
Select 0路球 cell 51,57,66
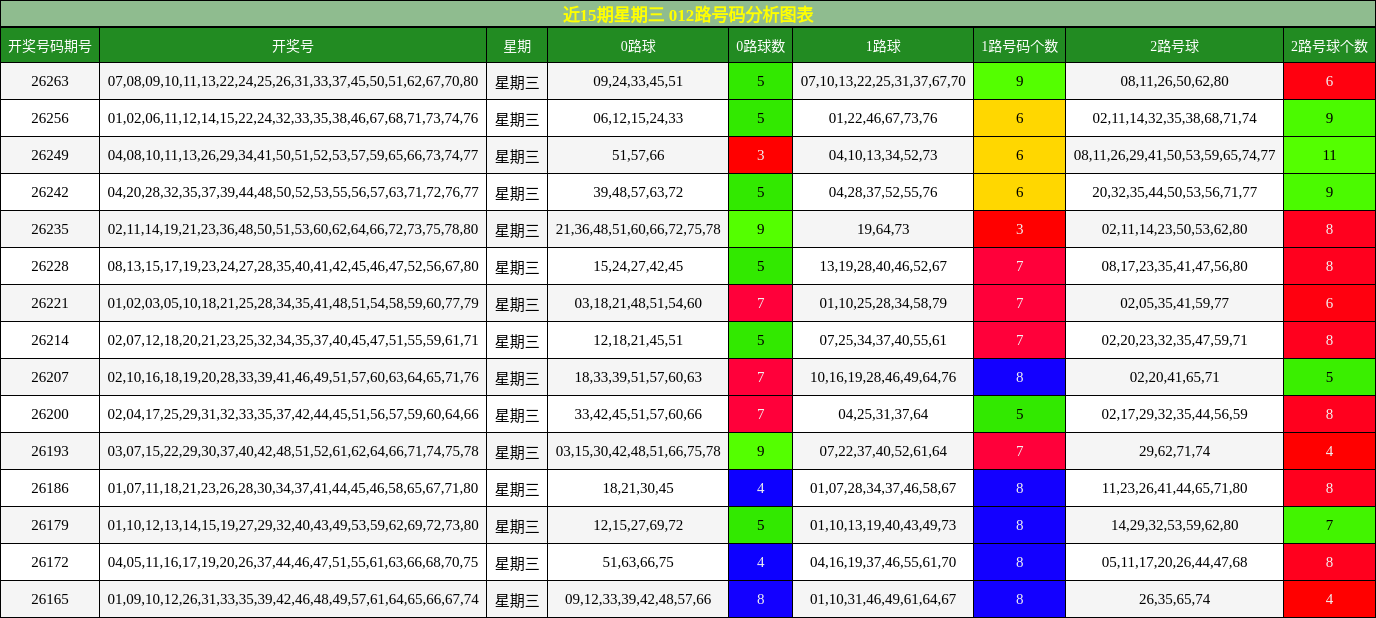(638, 155)
